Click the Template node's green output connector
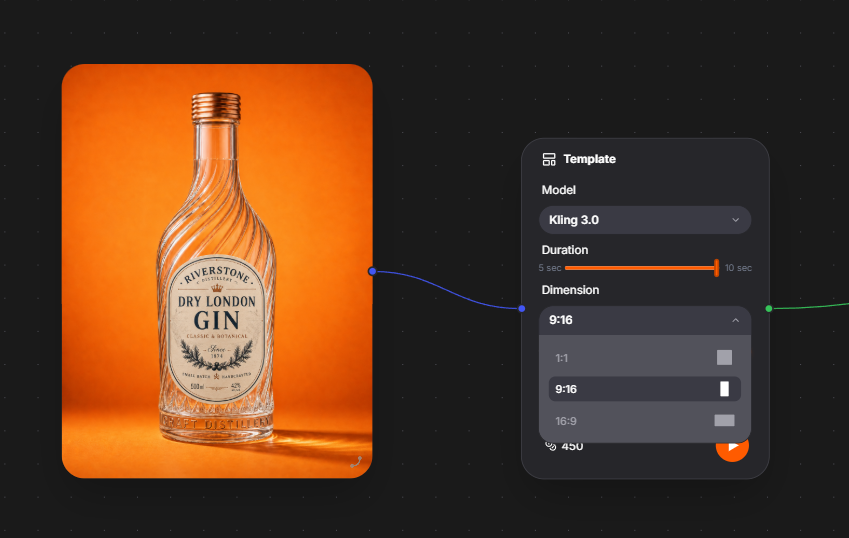The width and height of the screenshot is (849, 538). [x=769, y=309]
